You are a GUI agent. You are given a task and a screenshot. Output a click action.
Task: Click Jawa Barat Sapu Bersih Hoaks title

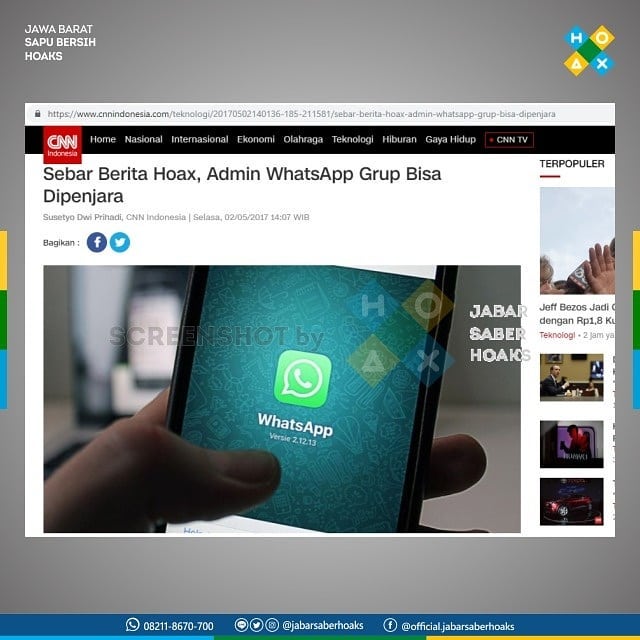[60, 42]
